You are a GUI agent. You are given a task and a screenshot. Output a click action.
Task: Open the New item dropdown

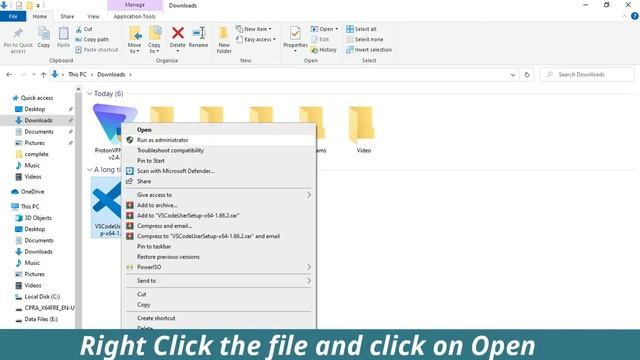[253, 29]
